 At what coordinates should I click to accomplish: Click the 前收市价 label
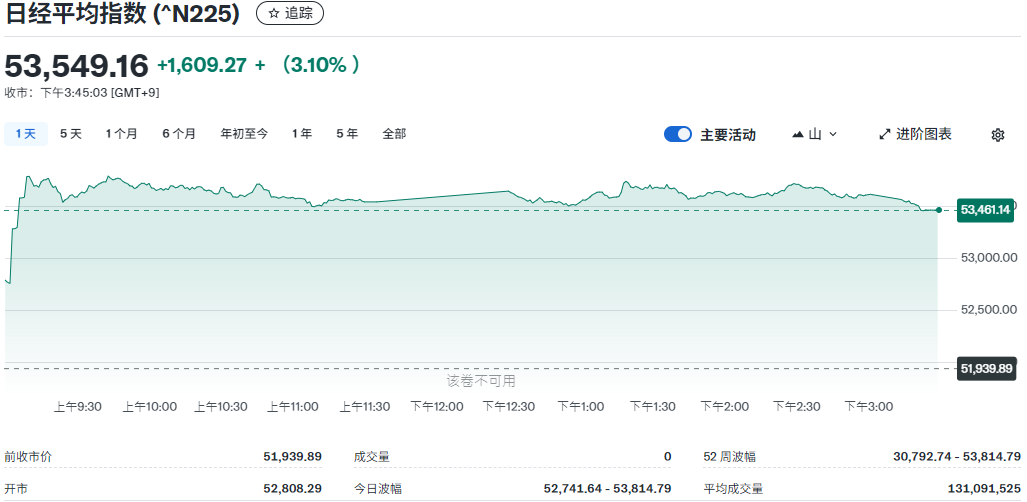(28, 456)
